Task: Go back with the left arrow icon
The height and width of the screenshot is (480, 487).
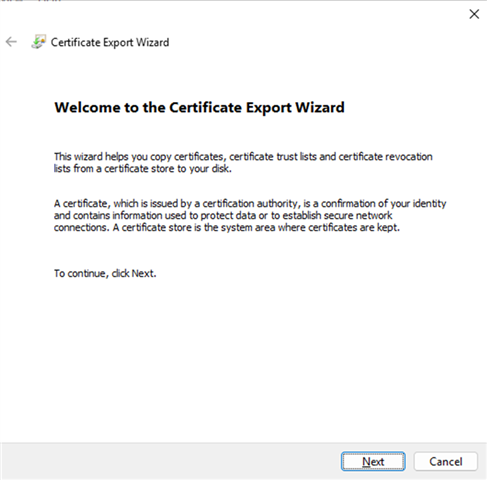Action: click(11, 42)
